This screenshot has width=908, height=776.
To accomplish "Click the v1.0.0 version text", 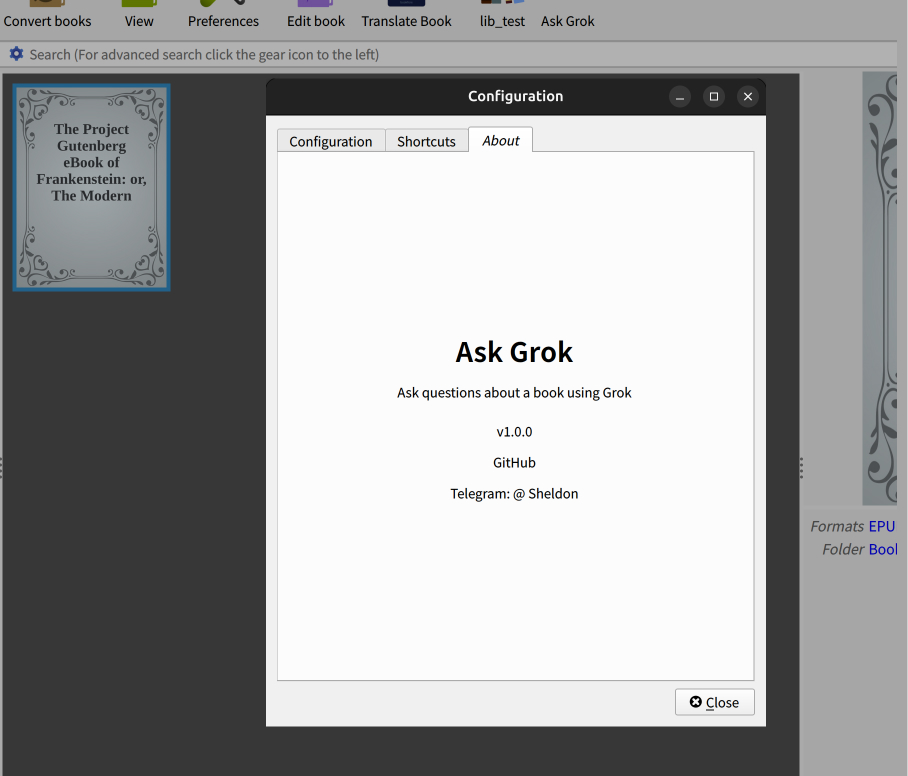I will click(514, 432).
